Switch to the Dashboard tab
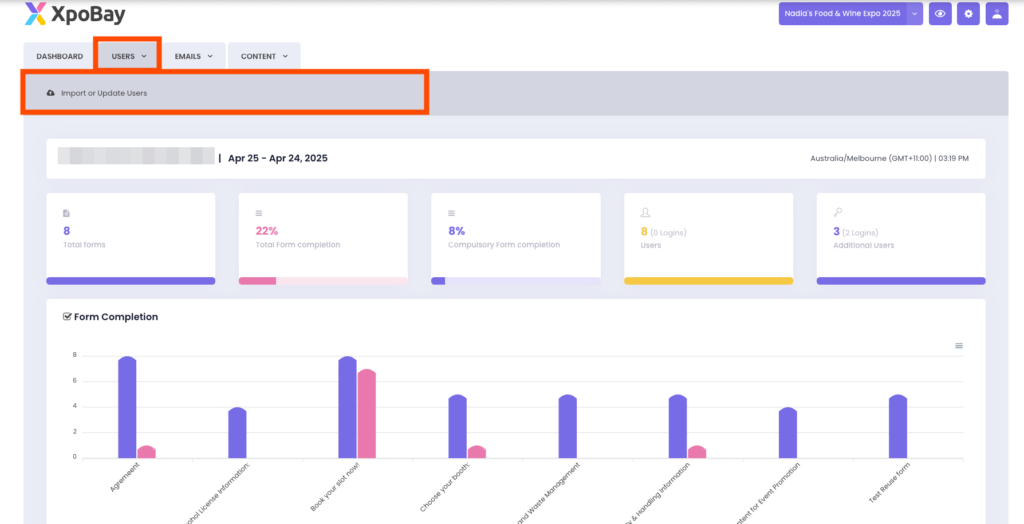 [59, 57]
